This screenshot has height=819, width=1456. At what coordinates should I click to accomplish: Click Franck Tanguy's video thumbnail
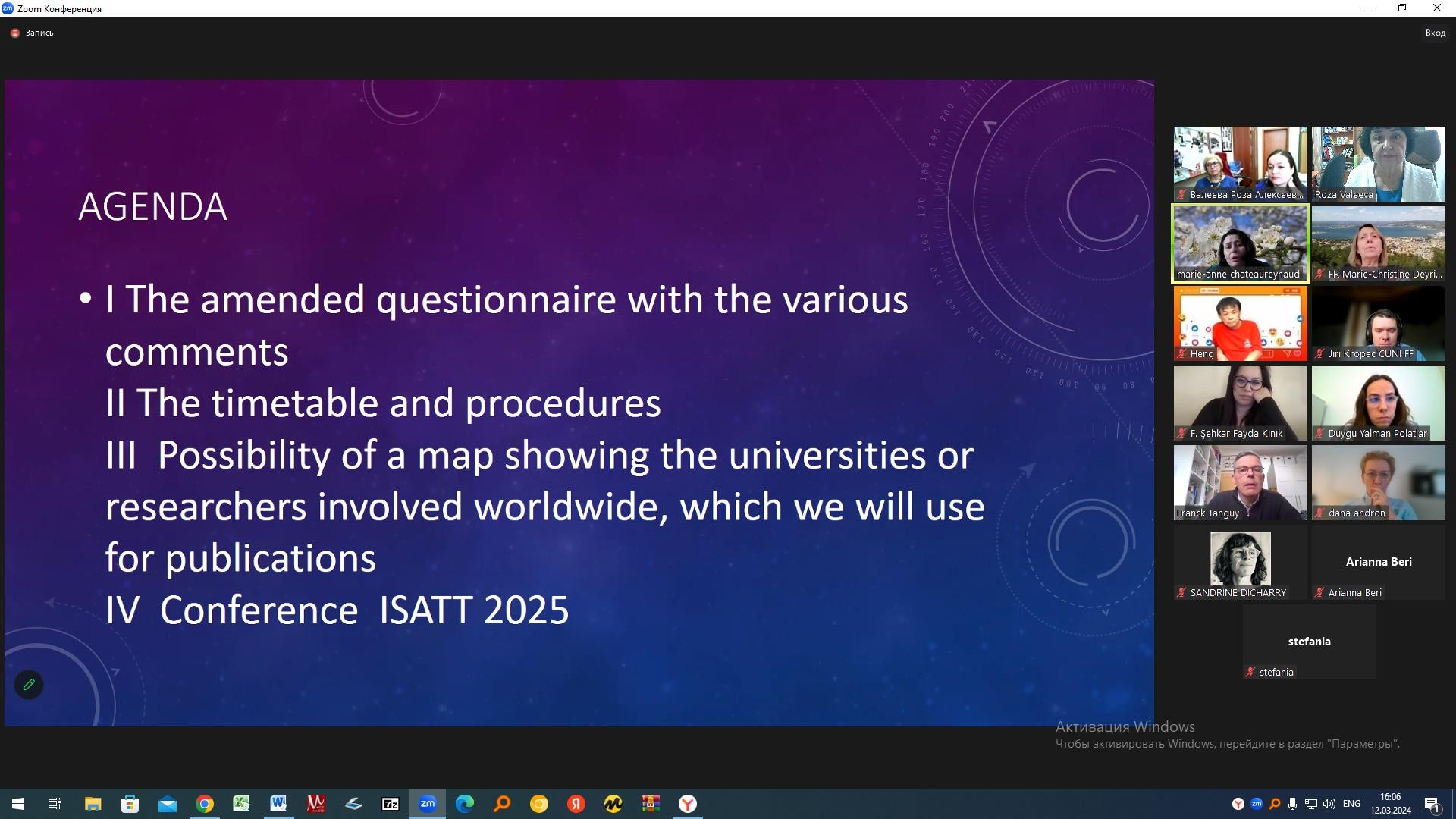[x=1241, y=482]
